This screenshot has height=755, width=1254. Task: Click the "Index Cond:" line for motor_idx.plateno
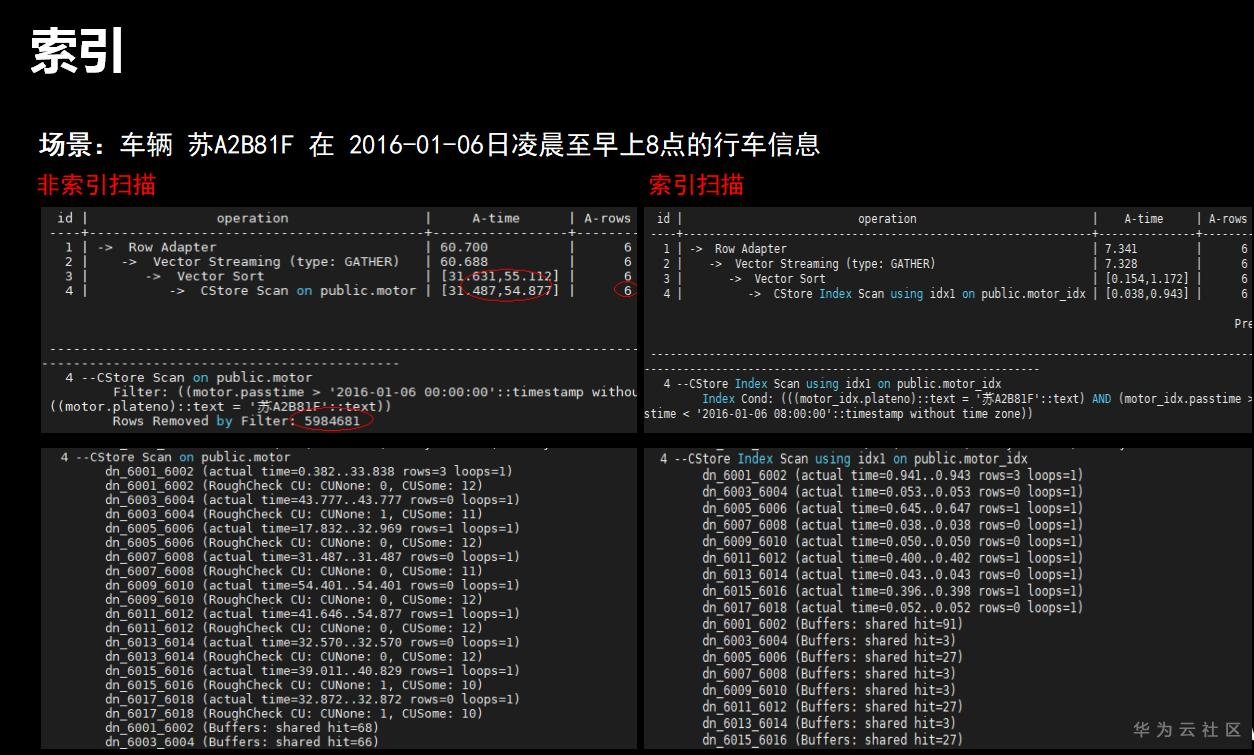[x=977, y=399]
